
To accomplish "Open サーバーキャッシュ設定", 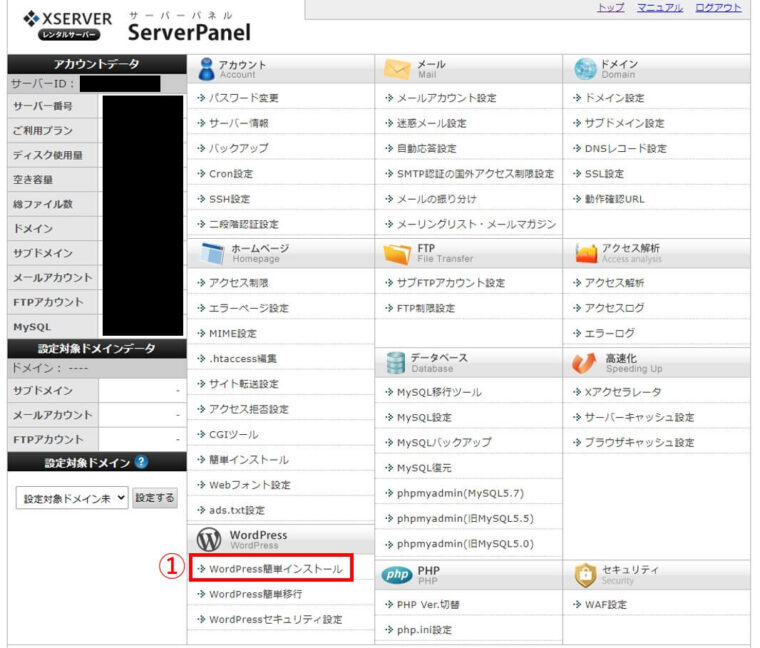I will pos(639,417).
